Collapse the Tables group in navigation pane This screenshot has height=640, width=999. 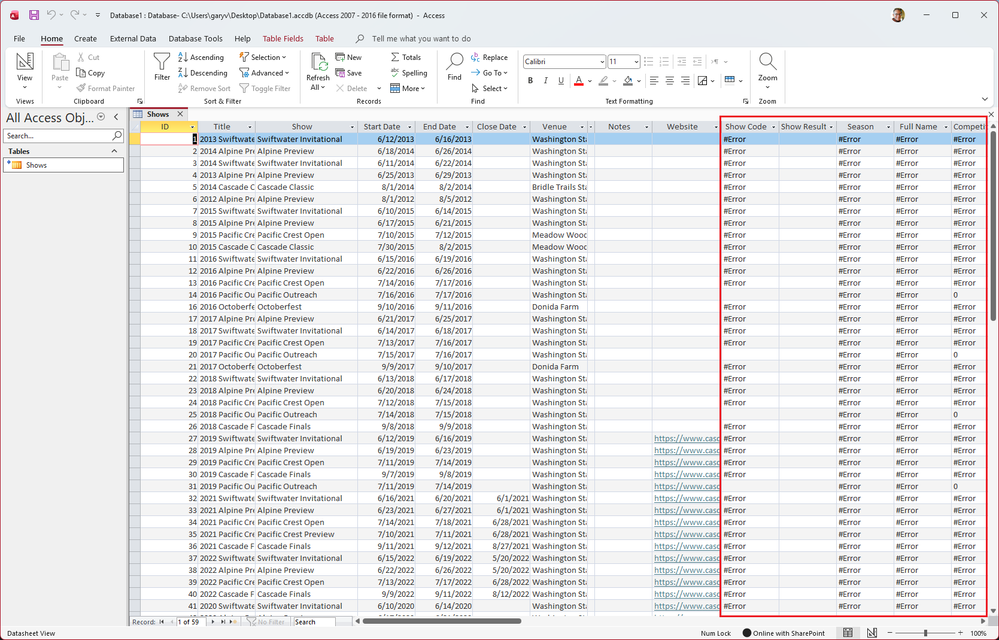click(115, 151)
